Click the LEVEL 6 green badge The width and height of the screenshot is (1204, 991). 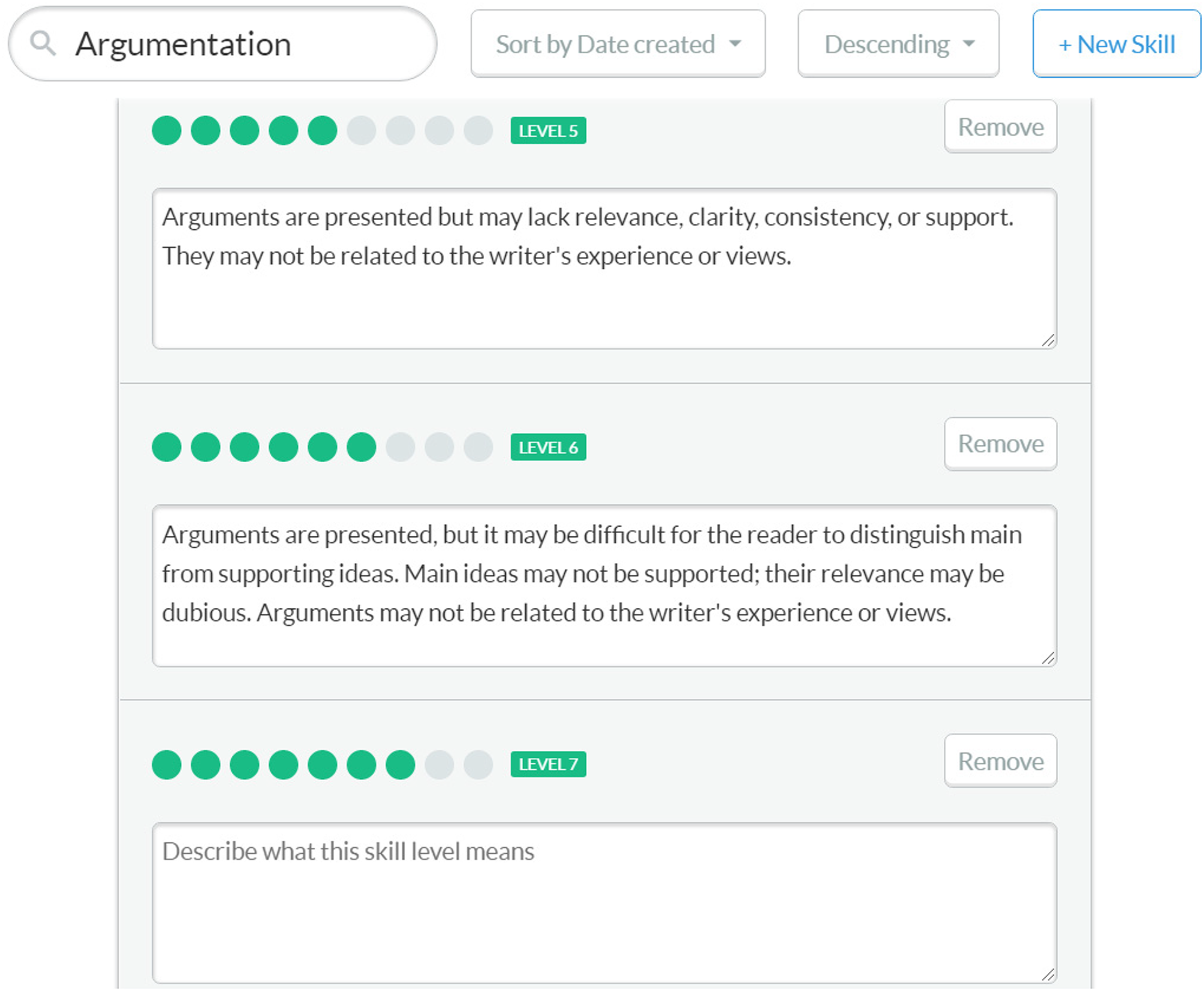[x=548, y=448]
